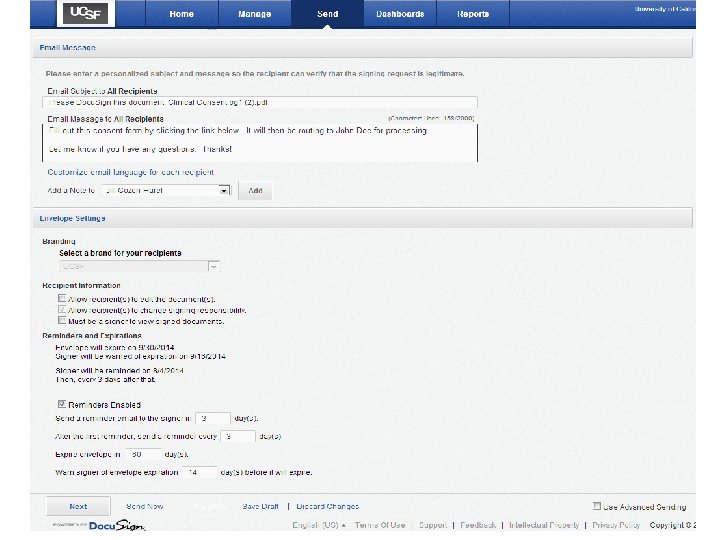Click the Next button
Image resolution: width=720 pixels, height=540 pixels.
[x=78, y=506]
